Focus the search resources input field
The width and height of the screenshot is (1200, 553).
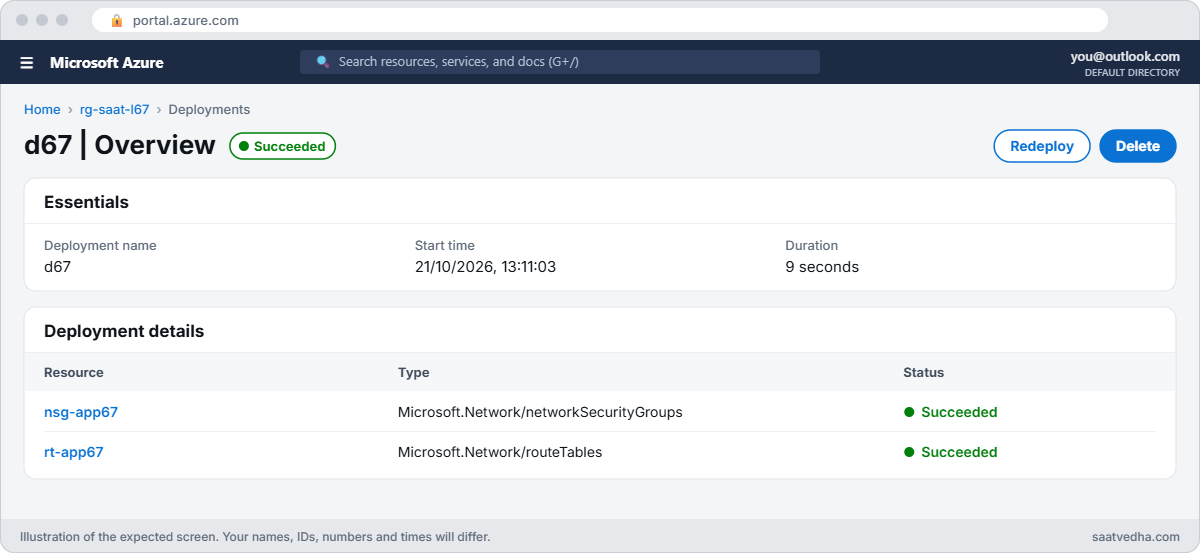coord(560,62)
